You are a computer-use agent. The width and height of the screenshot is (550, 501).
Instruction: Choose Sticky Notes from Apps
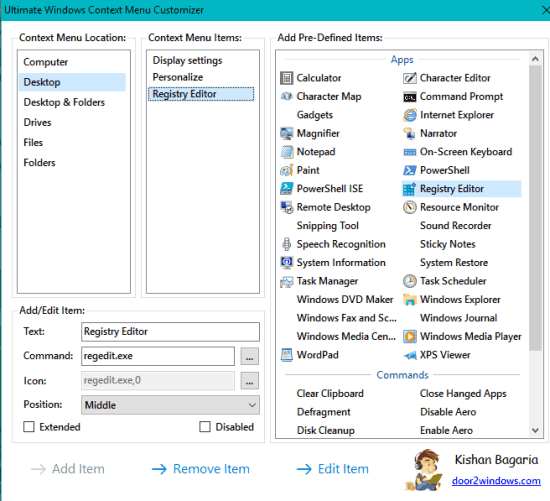448,244
